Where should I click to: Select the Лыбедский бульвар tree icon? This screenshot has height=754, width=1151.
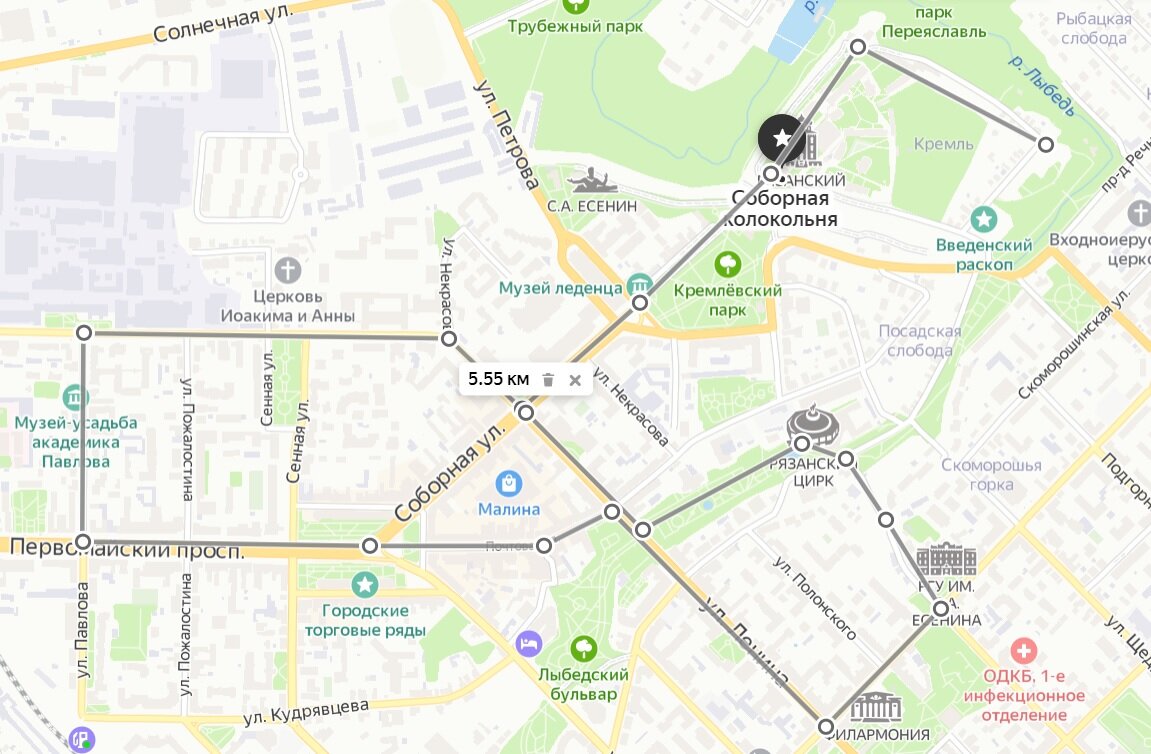coord(584,648)
